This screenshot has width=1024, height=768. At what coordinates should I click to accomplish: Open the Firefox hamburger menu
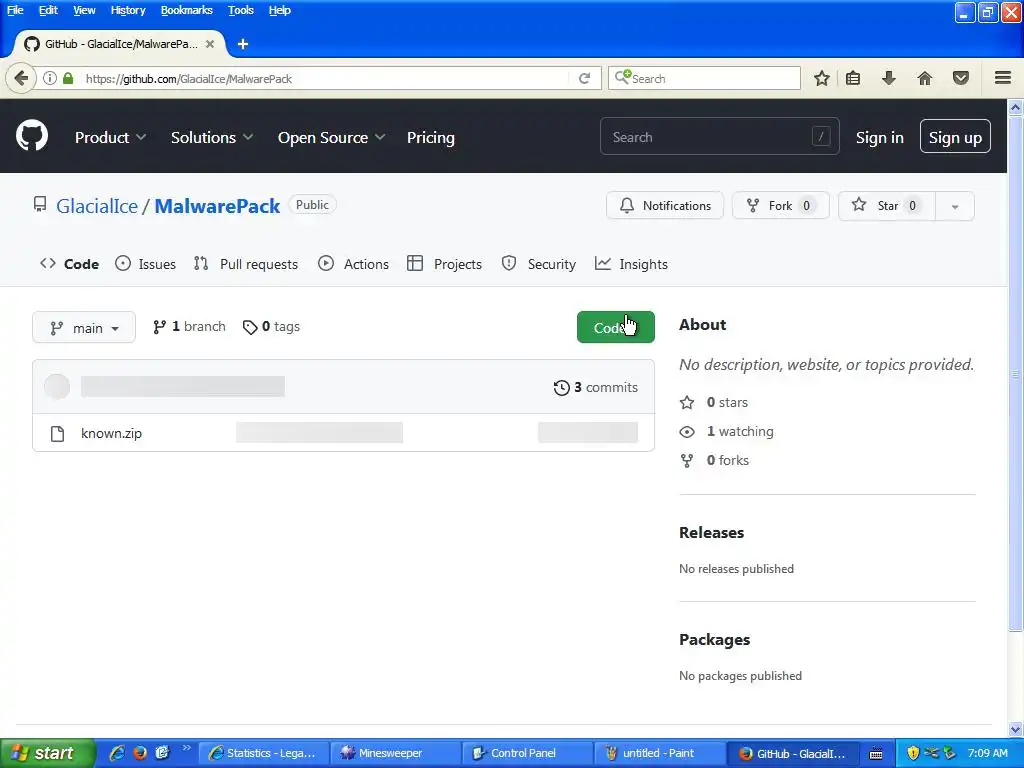[1003, 78]
